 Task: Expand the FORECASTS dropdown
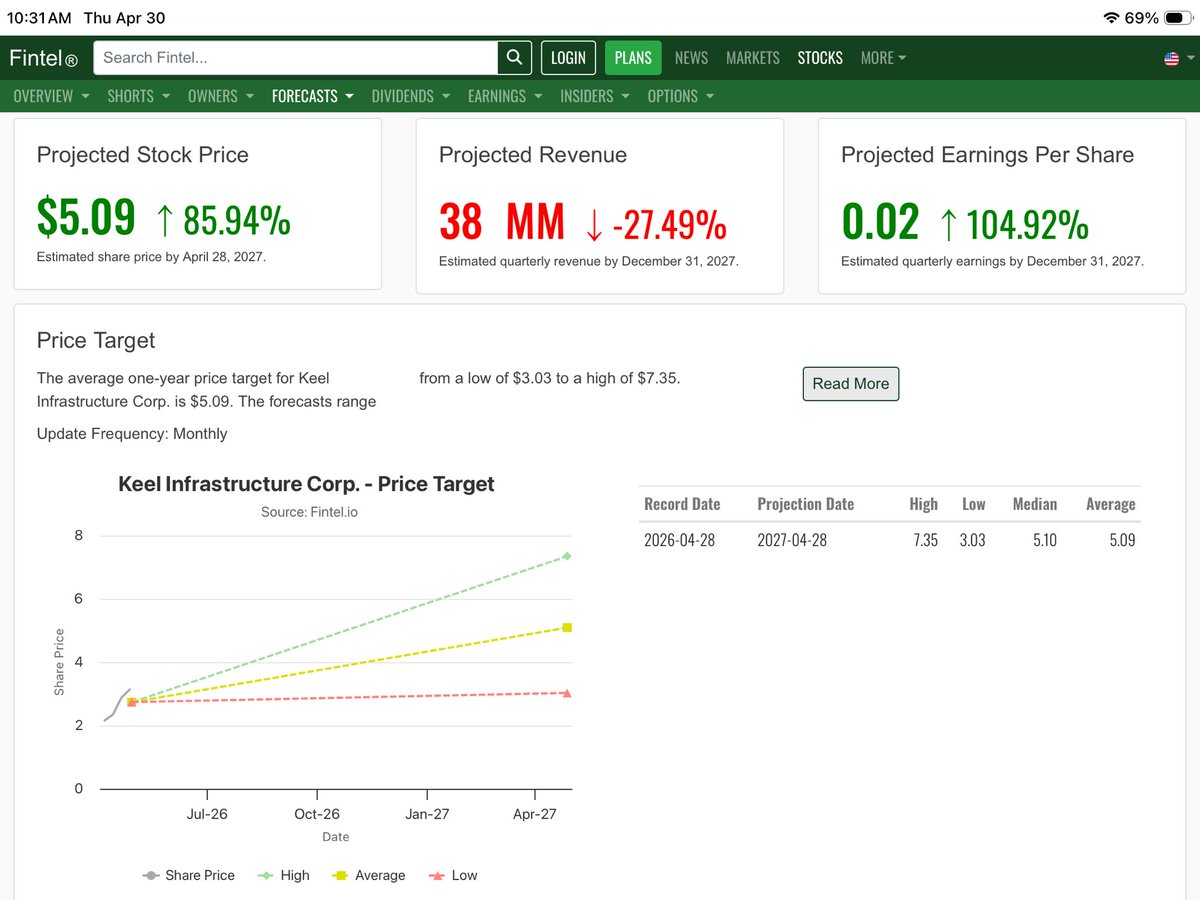point(313,96)
